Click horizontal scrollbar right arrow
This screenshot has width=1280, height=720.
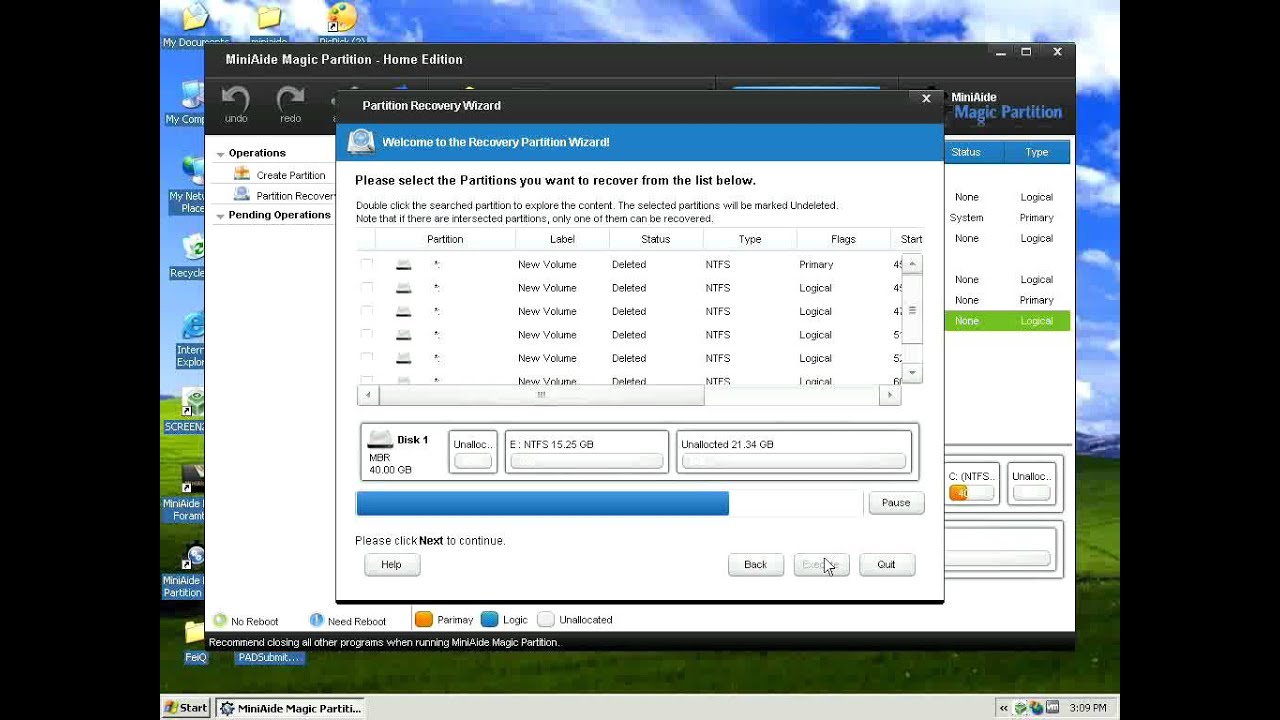889,395
